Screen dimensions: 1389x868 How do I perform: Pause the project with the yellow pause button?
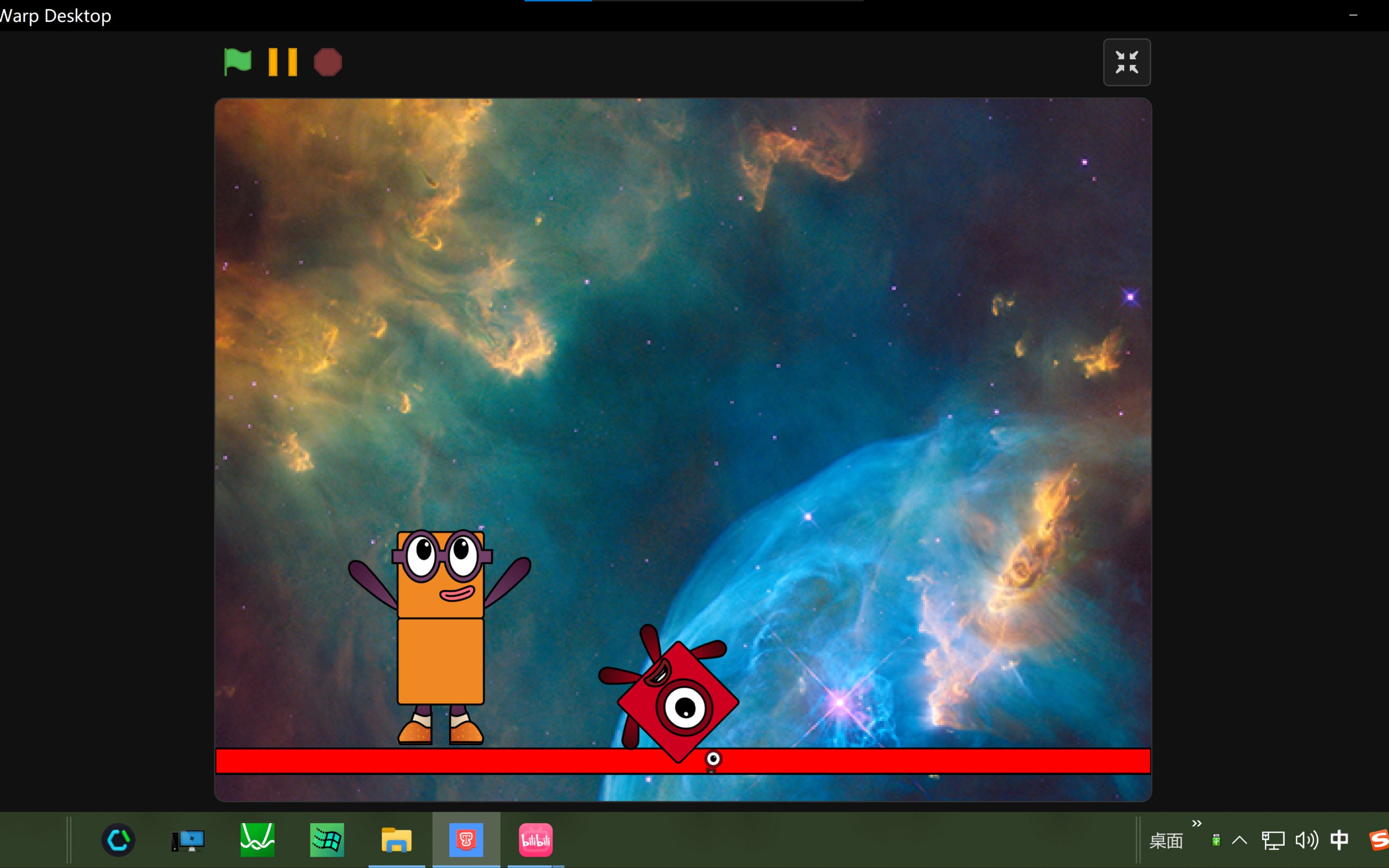tap(283, 62)
